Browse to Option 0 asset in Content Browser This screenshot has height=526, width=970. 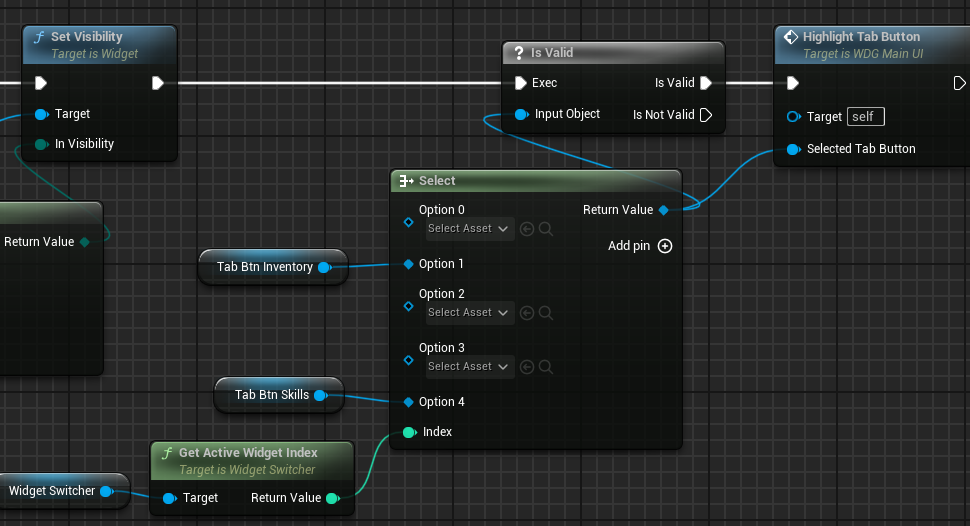click(x=546, y=229)
